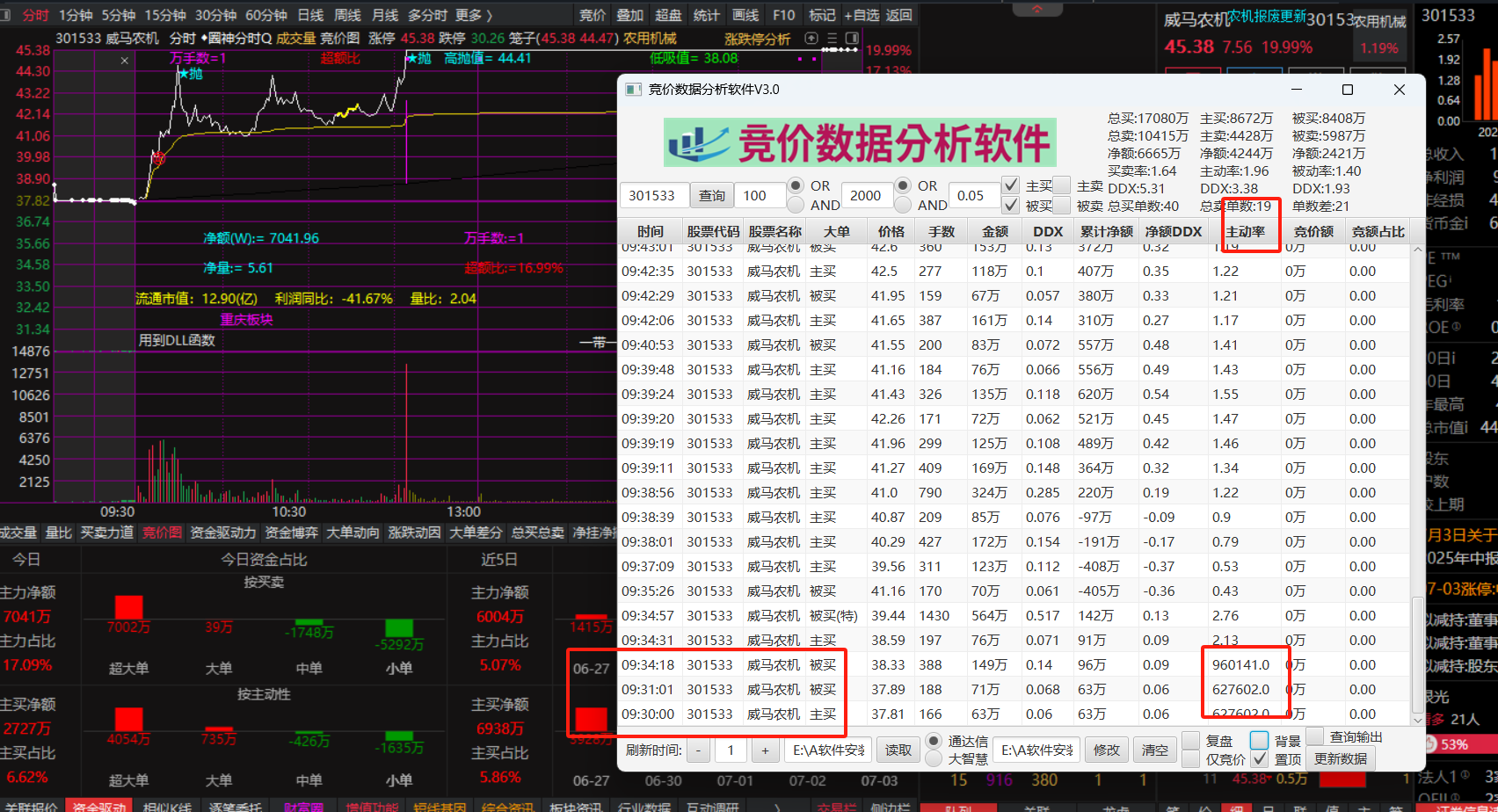
Task: Select the 画线 drawing tool
Action: [x=745, y=14]
